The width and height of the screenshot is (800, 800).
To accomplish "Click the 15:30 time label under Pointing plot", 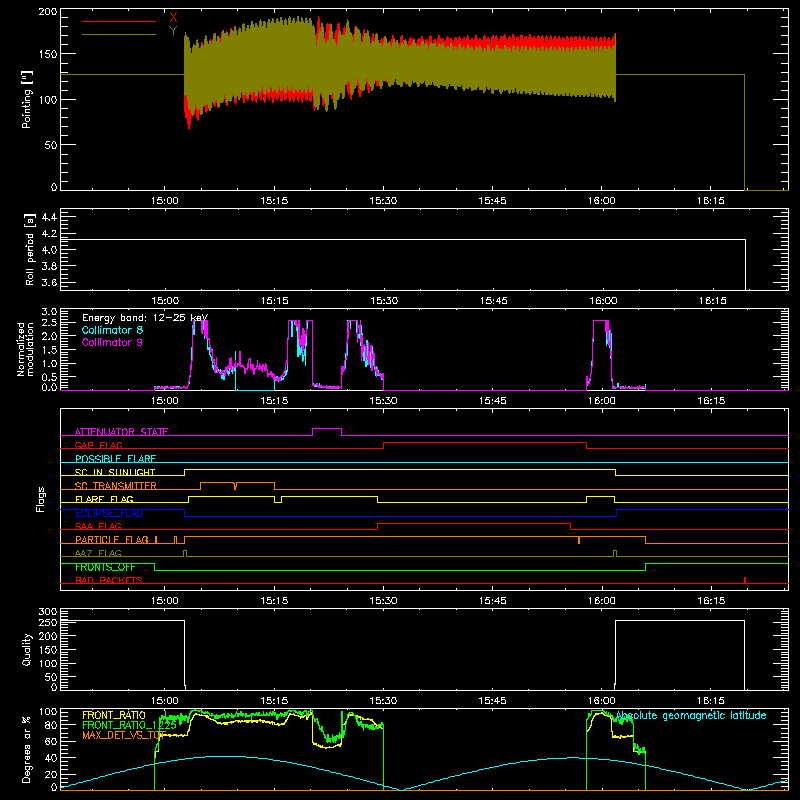I will click(383, 201).
